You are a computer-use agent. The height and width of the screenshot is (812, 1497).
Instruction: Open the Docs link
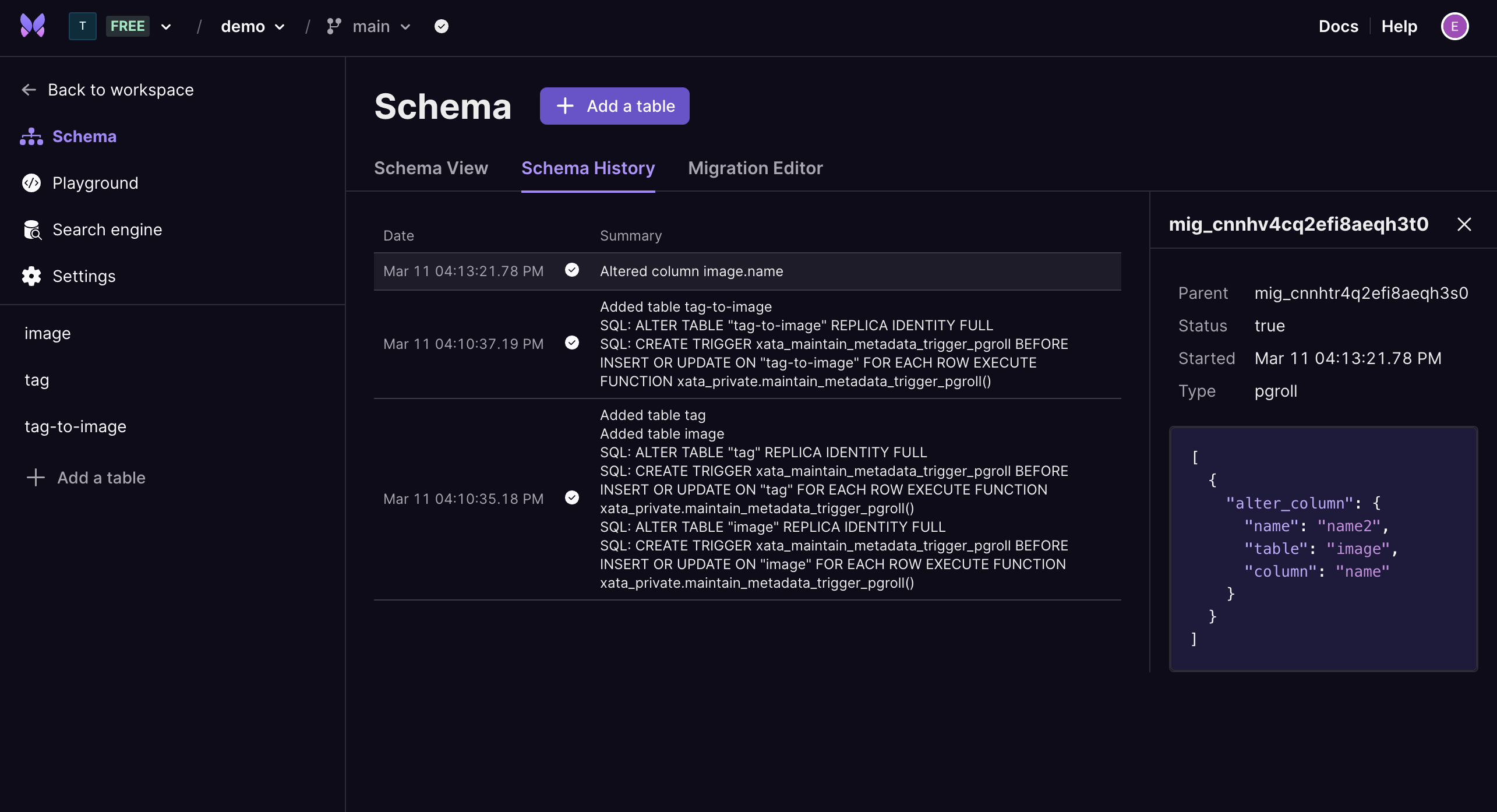pyautogui.click(x=1338, y=26)
